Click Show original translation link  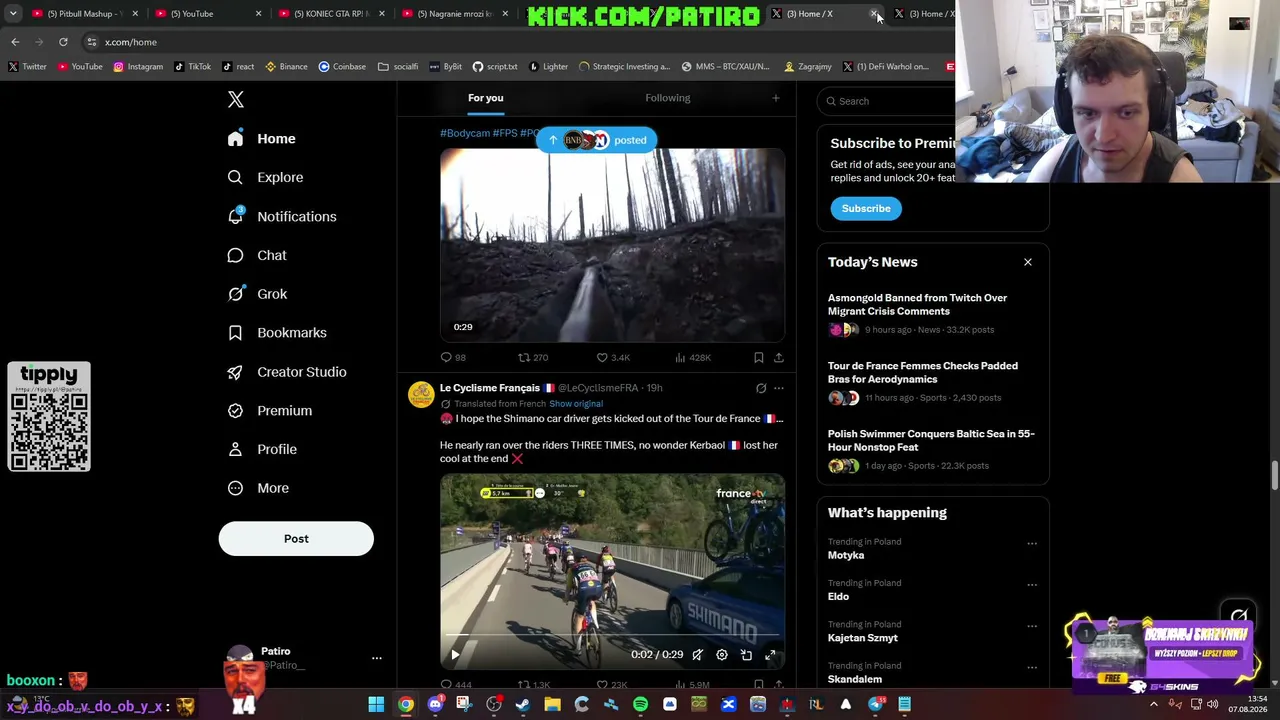(x=576, y=404)
